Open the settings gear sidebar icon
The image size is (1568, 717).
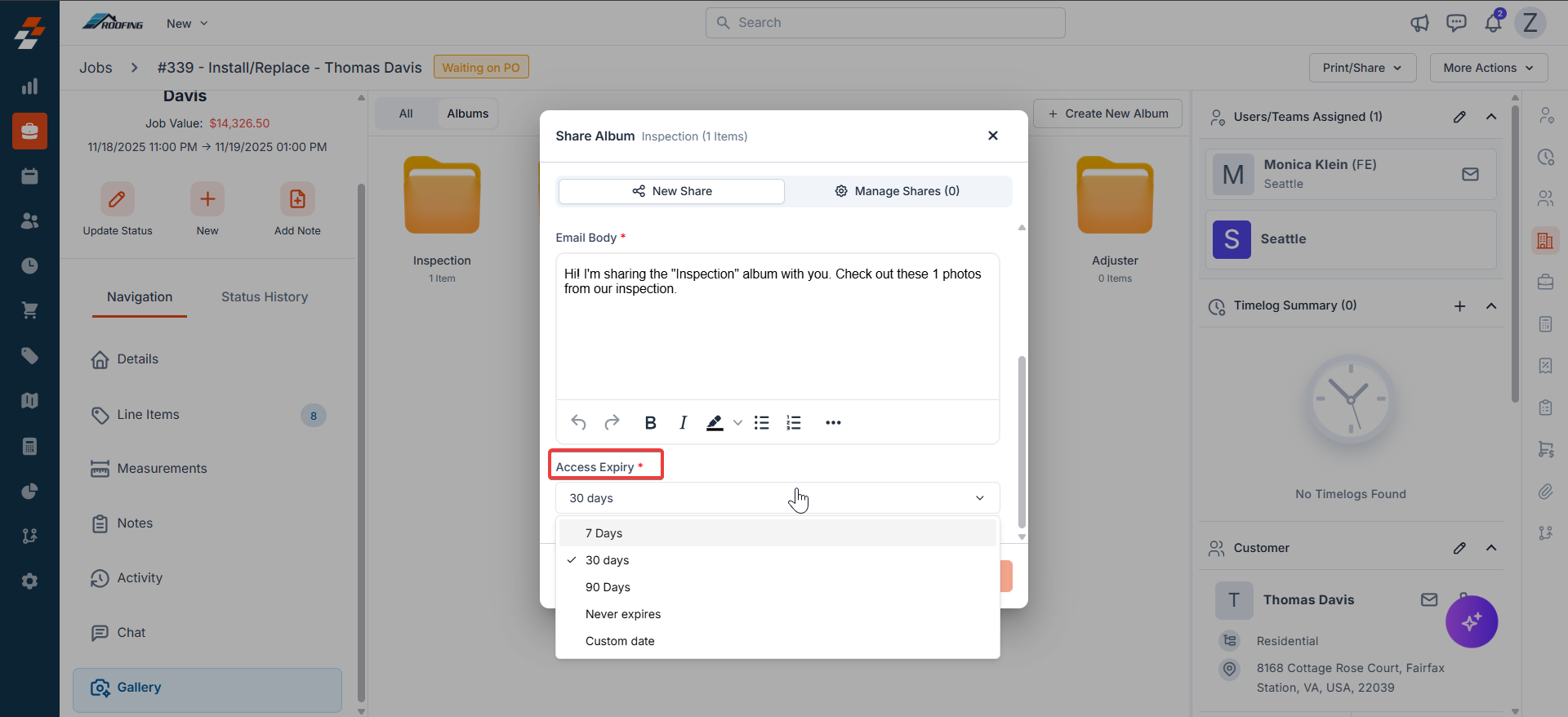coord(29,581)
